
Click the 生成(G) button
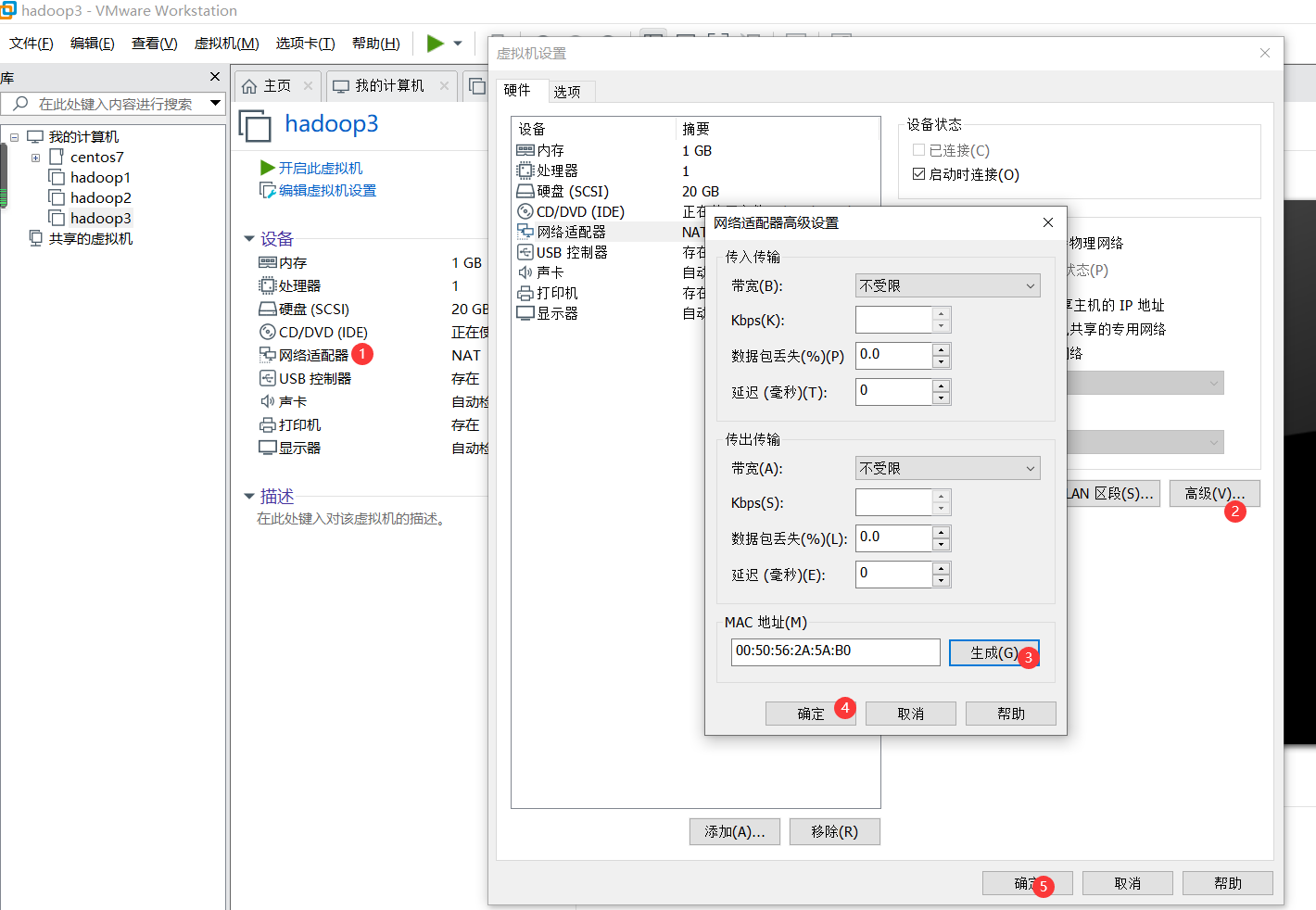click(x=993, y=652)
